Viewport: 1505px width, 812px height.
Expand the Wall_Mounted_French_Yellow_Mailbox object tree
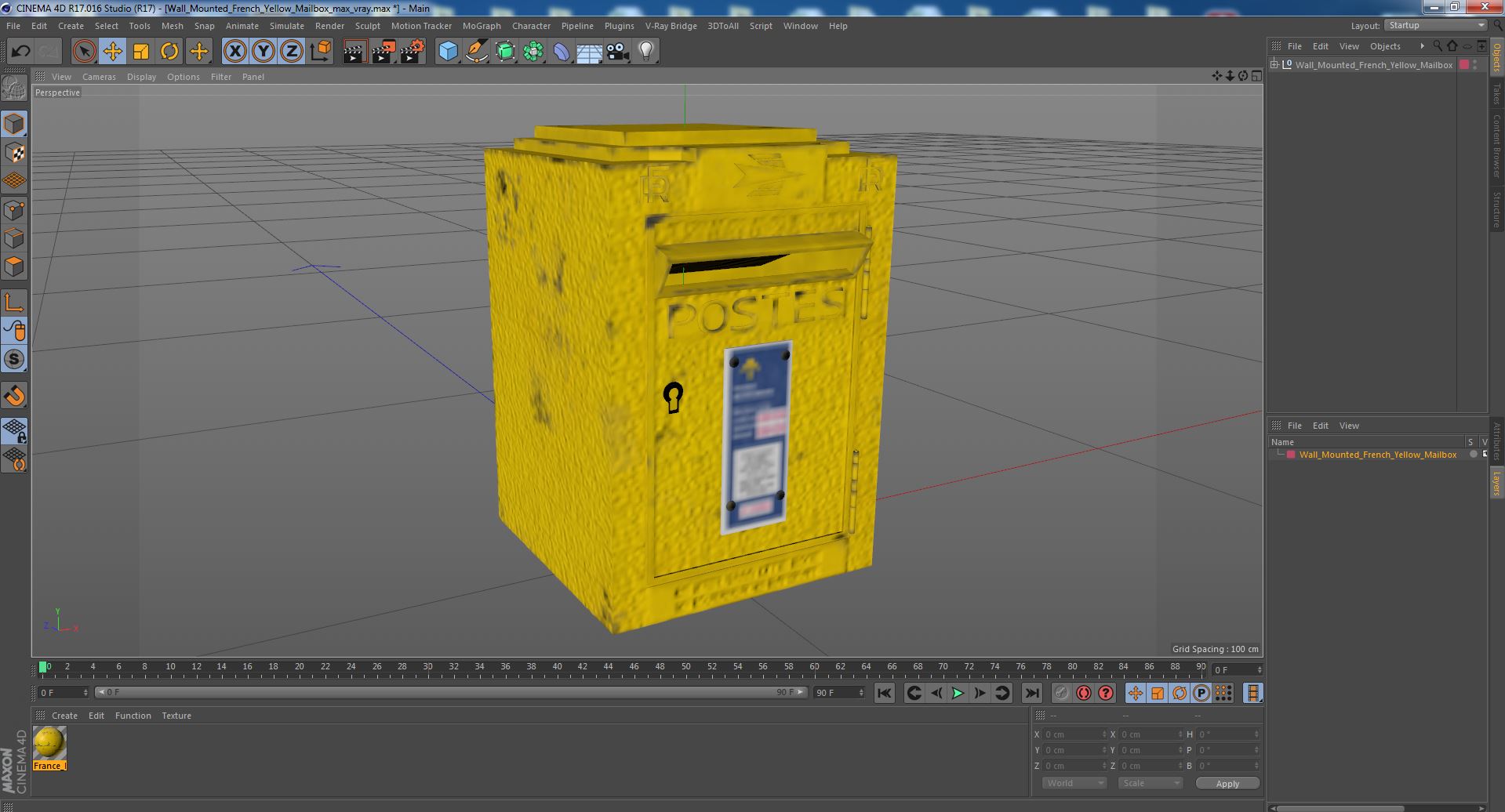[x=1274, y=65]
